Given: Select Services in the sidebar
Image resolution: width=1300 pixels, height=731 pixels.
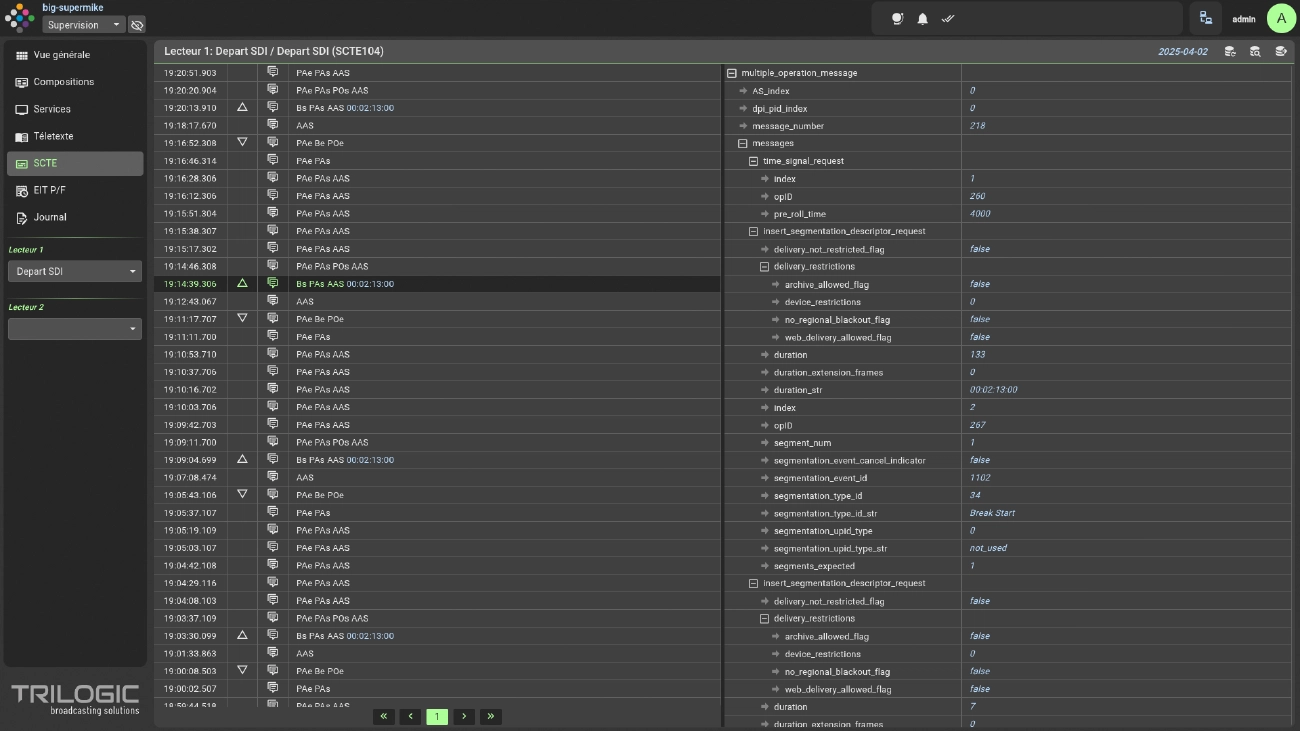Looking at the screenshot, I should (x=75, y=109).
